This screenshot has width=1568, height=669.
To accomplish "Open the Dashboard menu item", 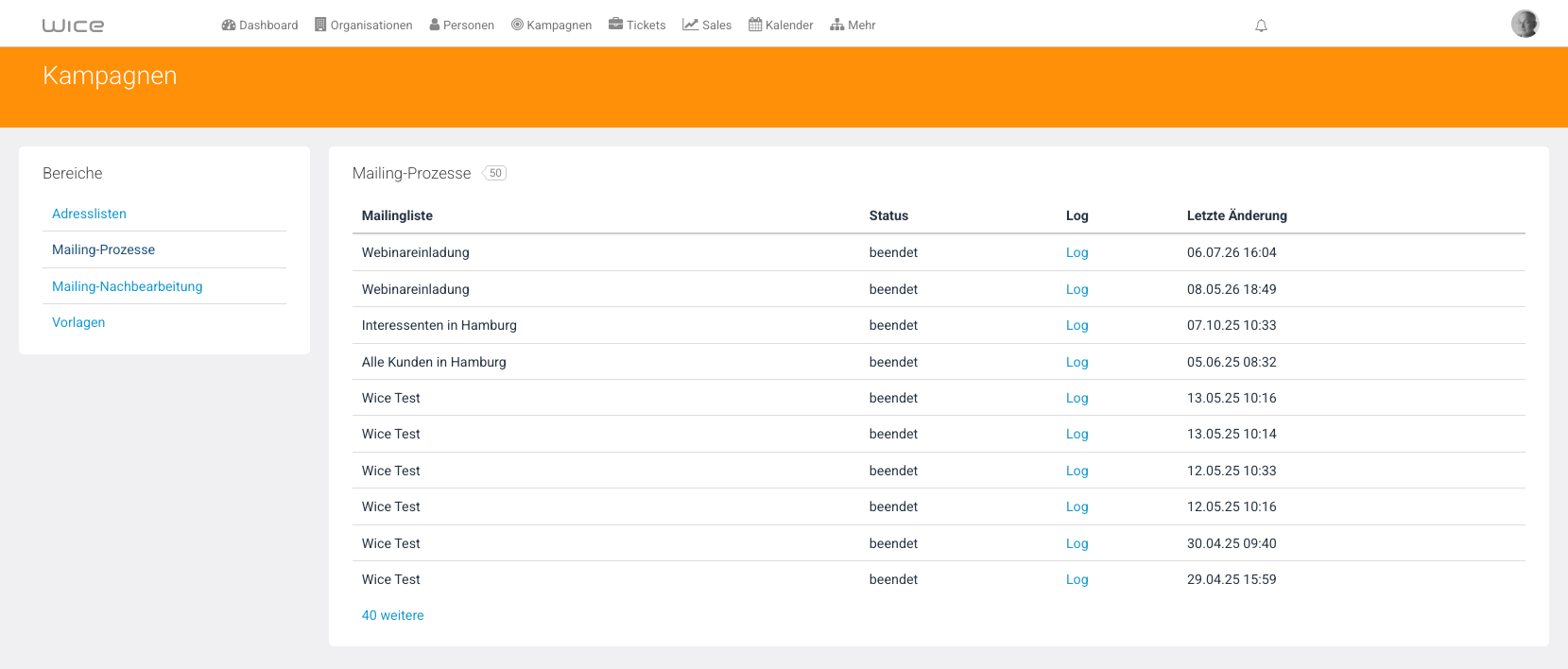I will (x=260, y=26).
